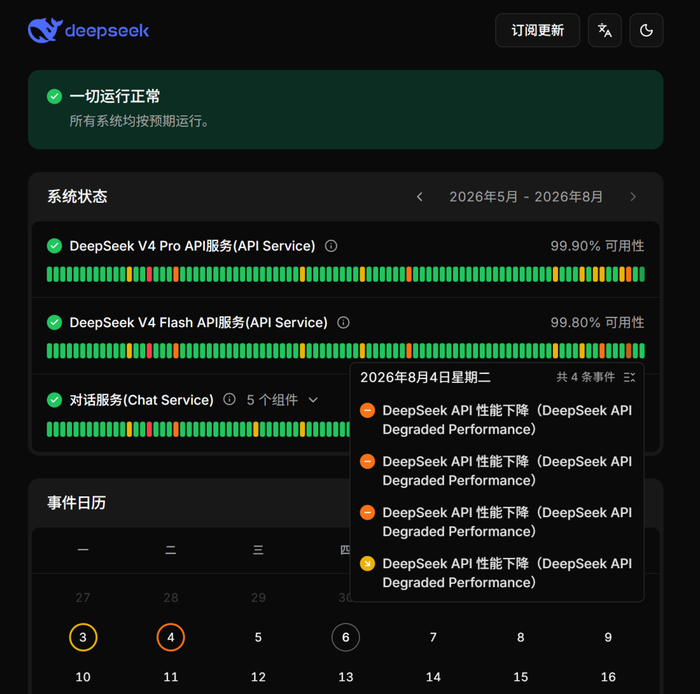This screenshot has width=700, height=694.
Task: Click the red bar in Chat Service timeline
Action: tap(150, 429)
